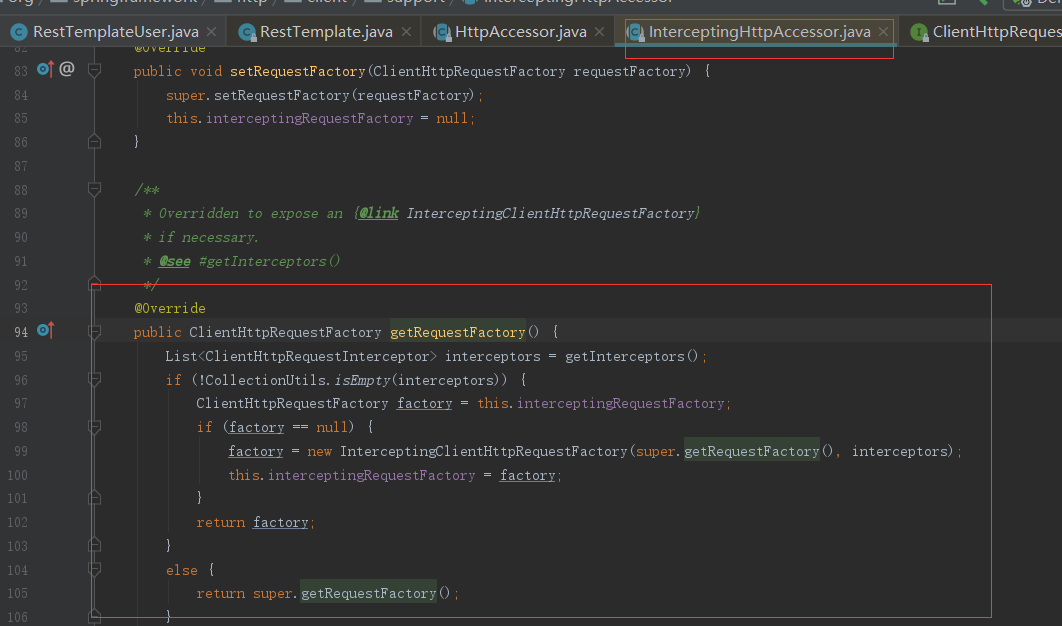The image size is (1062, 626).
Task: Click the class icon on InterceptingHttpAccessor.java tab
Action: click(635, 32)
